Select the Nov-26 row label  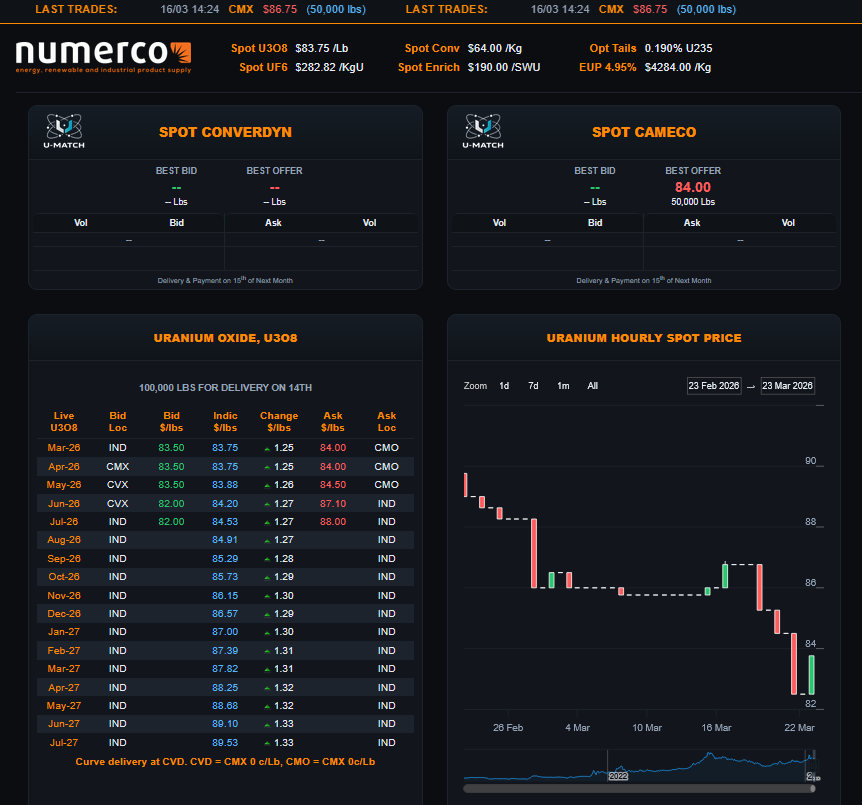coord(64,596)
